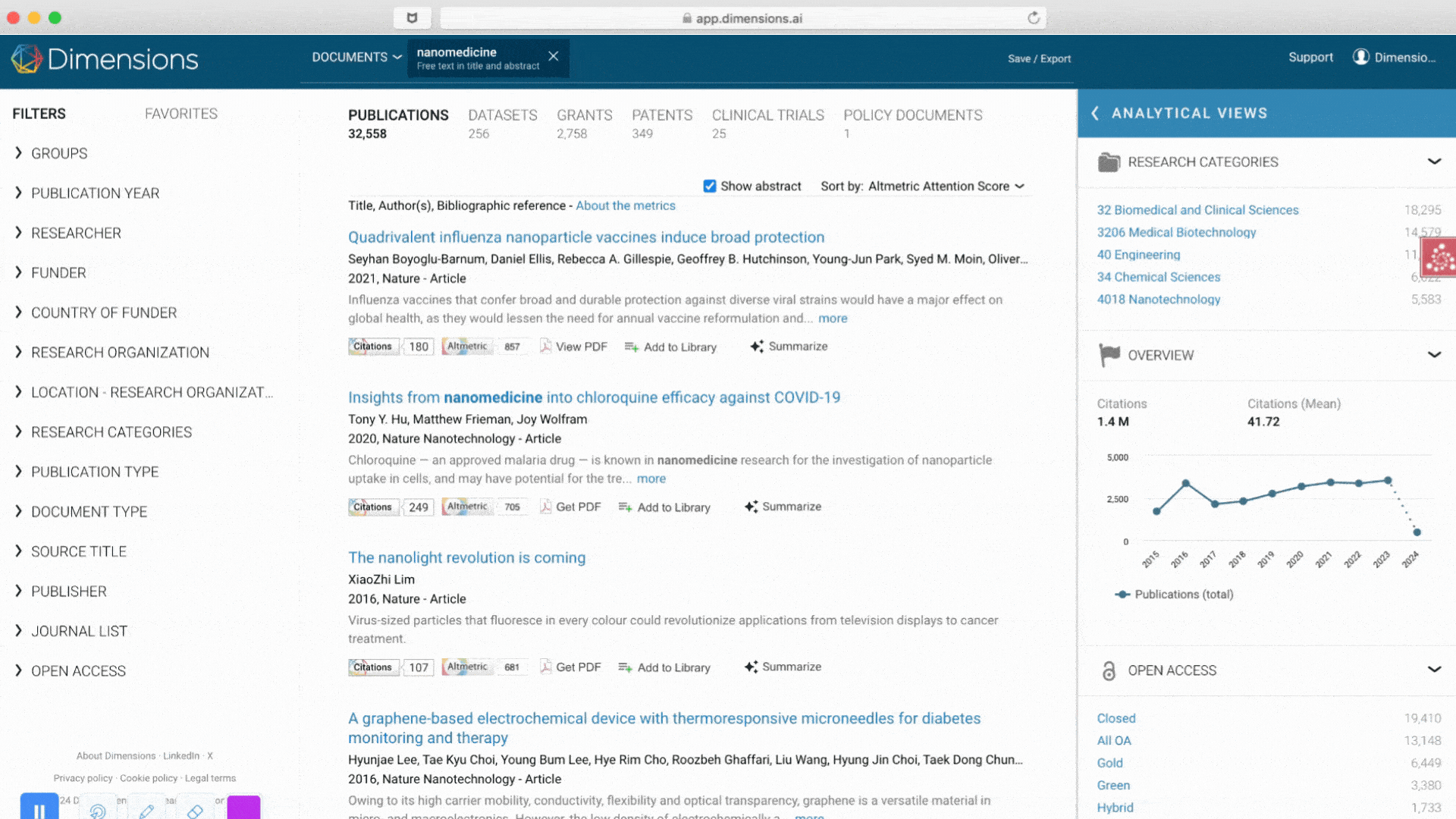Collapse the Analytical Views panel arrow
Viewport: 1456px width, 819px height.
(1095, 113)
